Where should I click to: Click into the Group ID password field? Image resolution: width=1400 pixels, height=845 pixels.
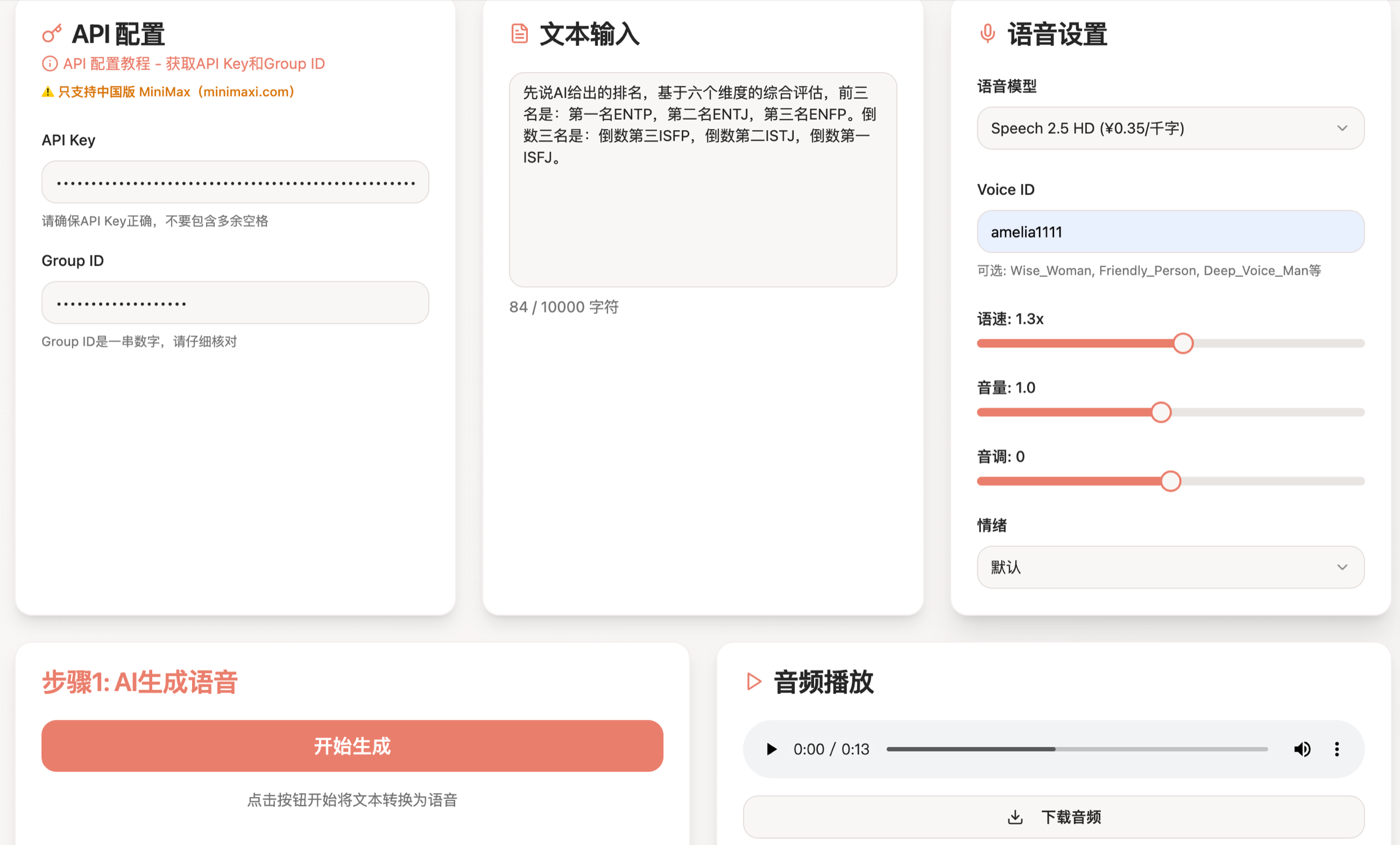235,303
